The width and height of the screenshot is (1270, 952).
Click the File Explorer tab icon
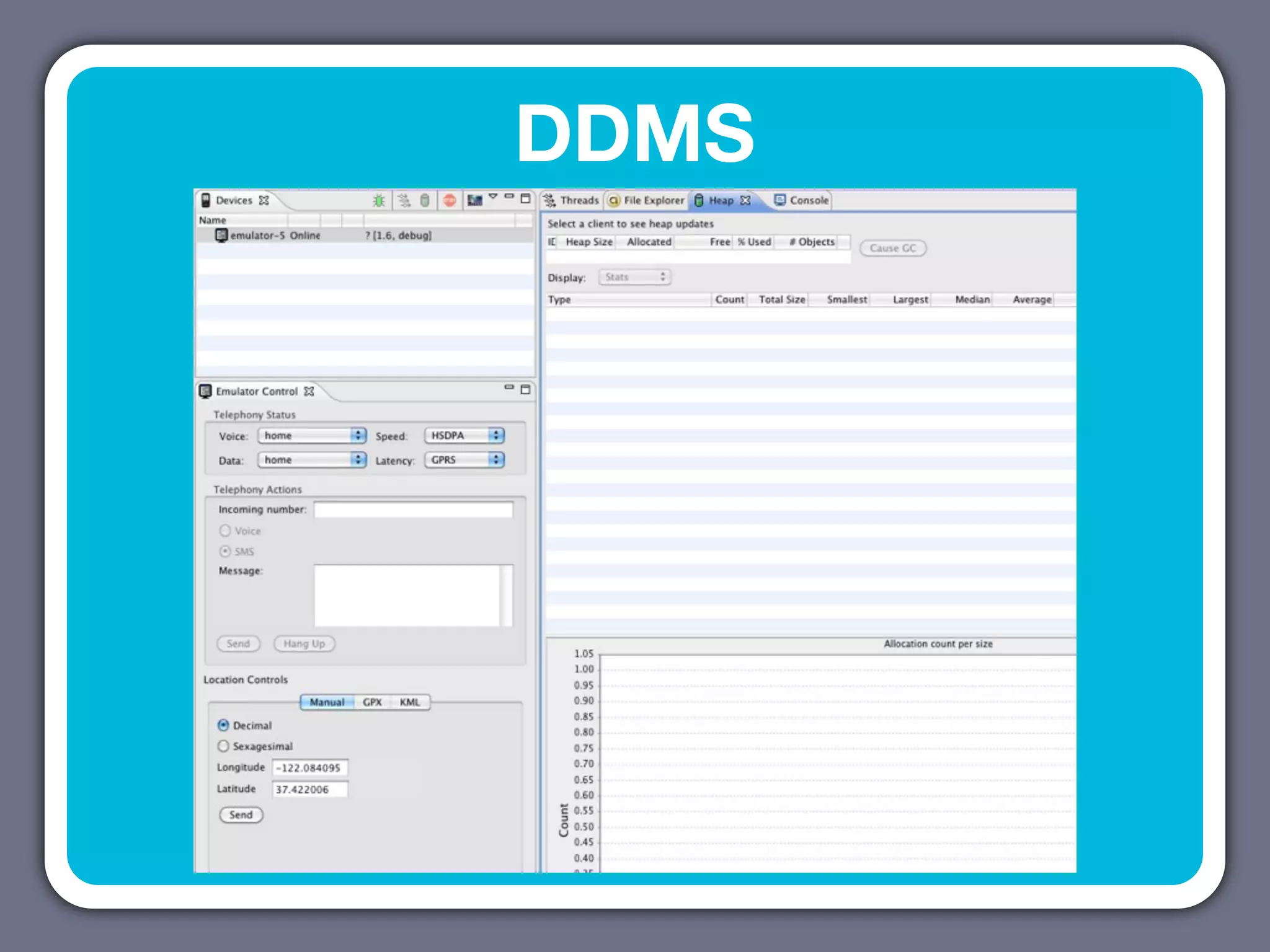tap(614, 200)
